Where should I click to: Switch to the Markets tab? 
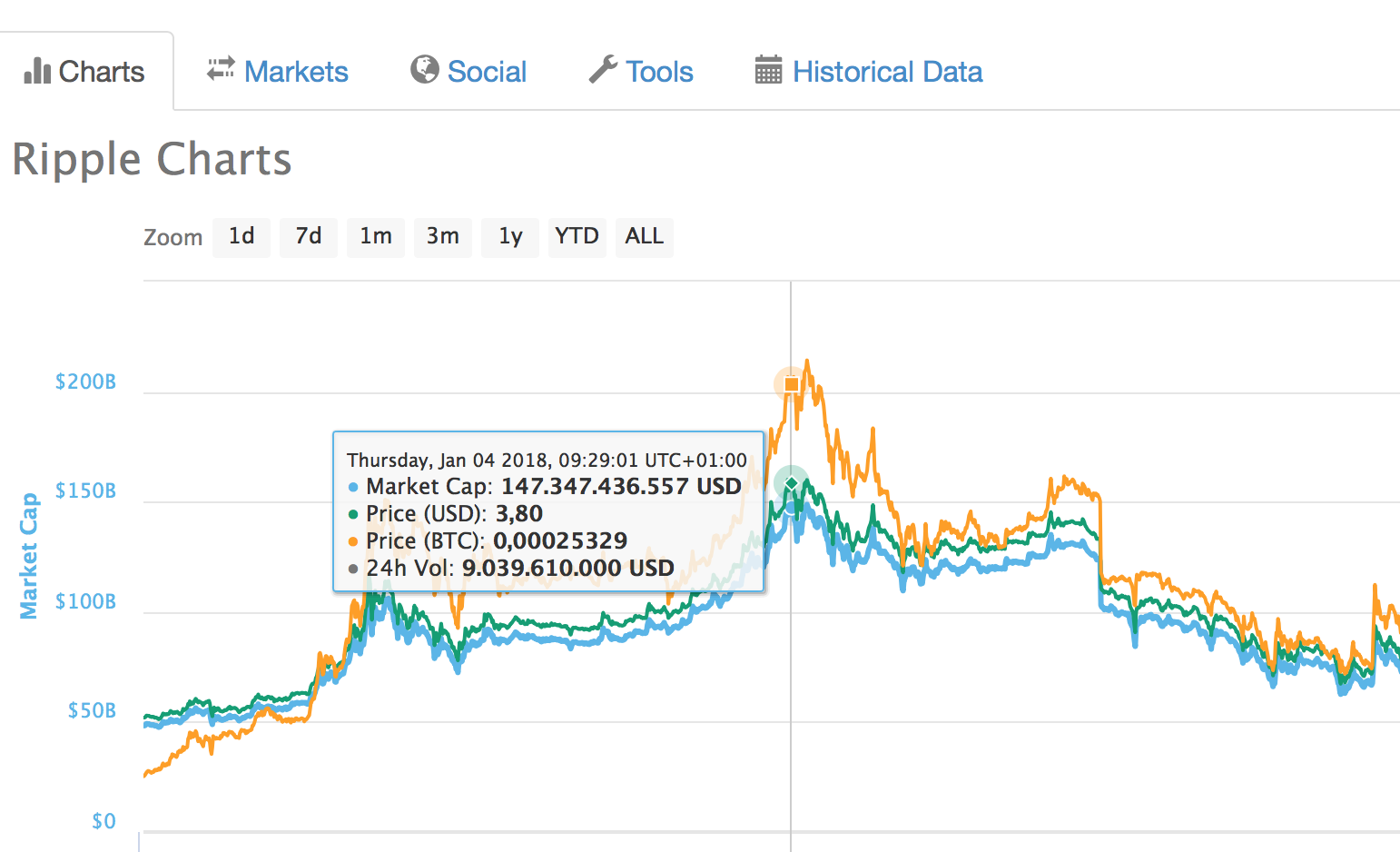coord(278,71)
